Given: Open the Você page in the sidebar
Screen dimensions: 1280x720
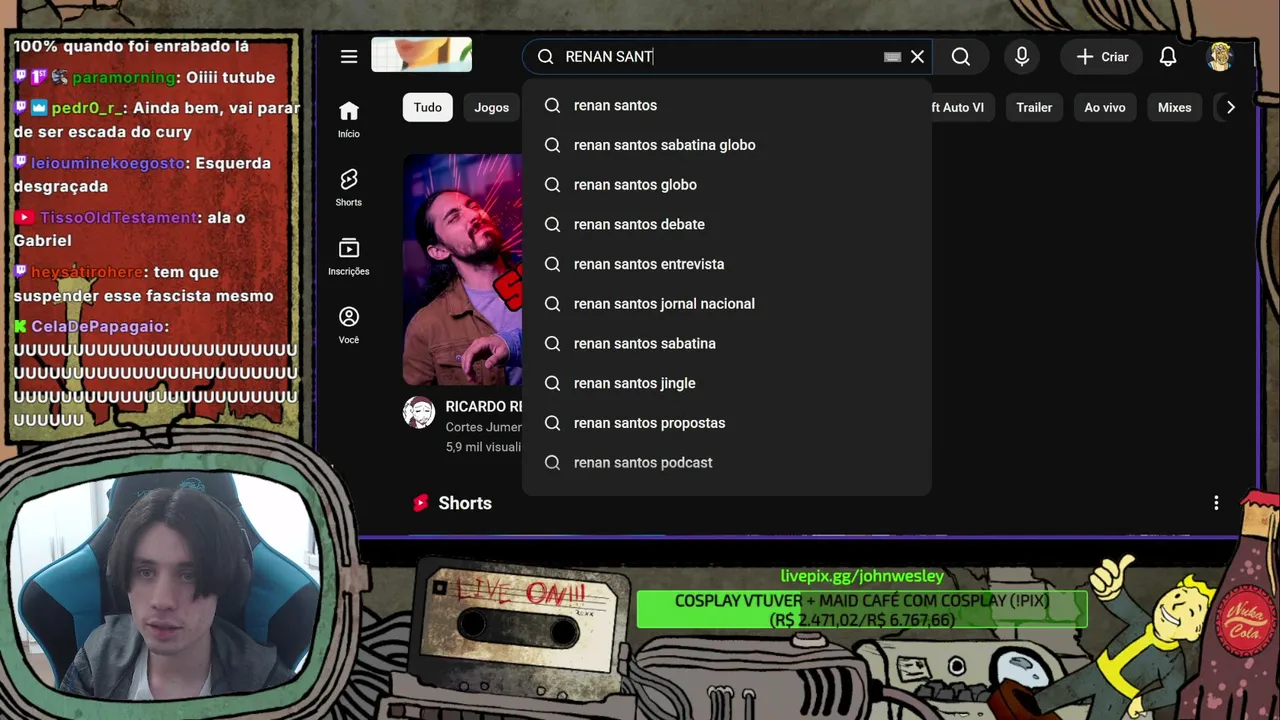Looking at the screenshot, I should [x=349, y=325].
